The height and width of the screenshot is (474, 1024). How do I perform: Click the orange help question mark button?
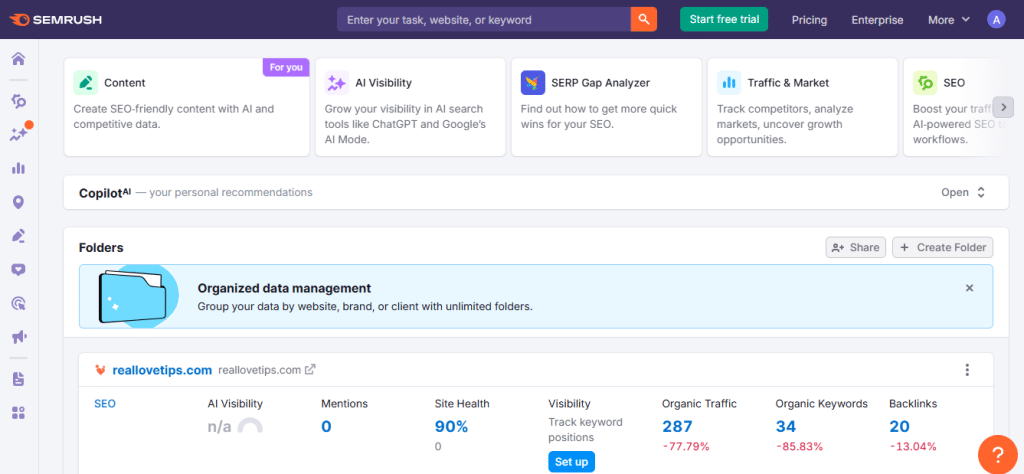click(x=997, y=454)
